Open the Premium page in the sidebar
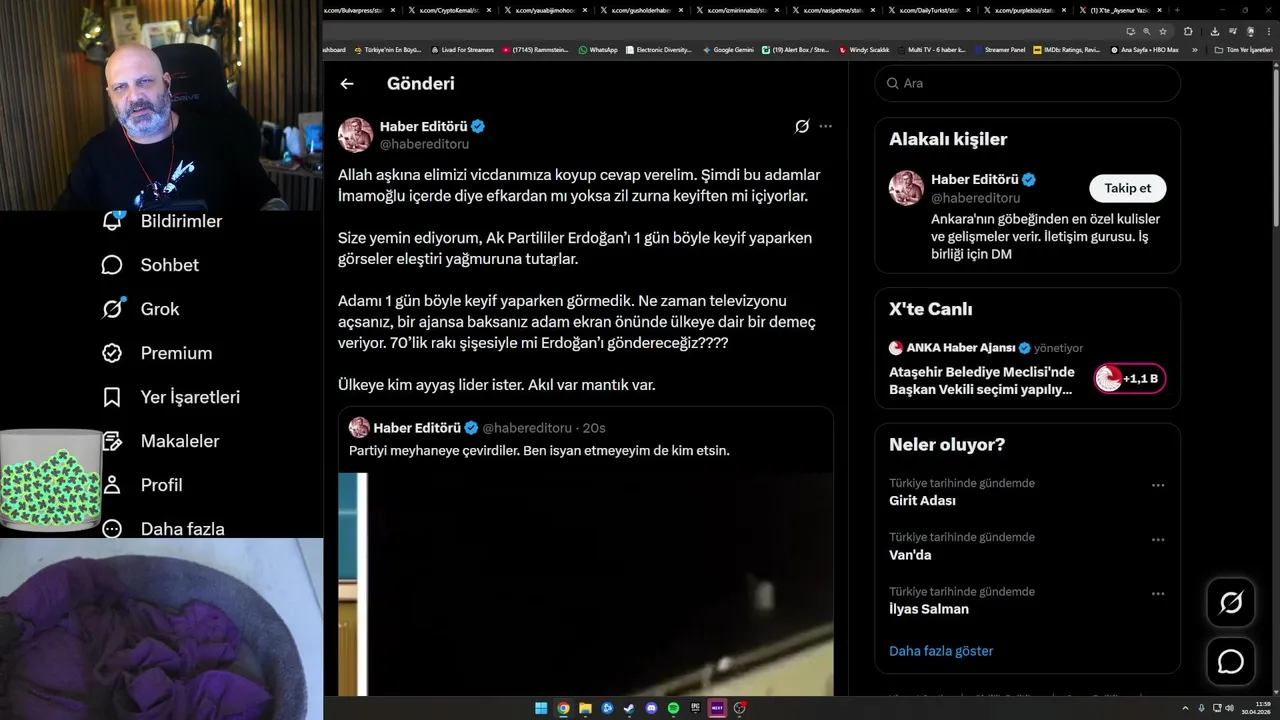 pyautogui.click(x=157, y=353)
